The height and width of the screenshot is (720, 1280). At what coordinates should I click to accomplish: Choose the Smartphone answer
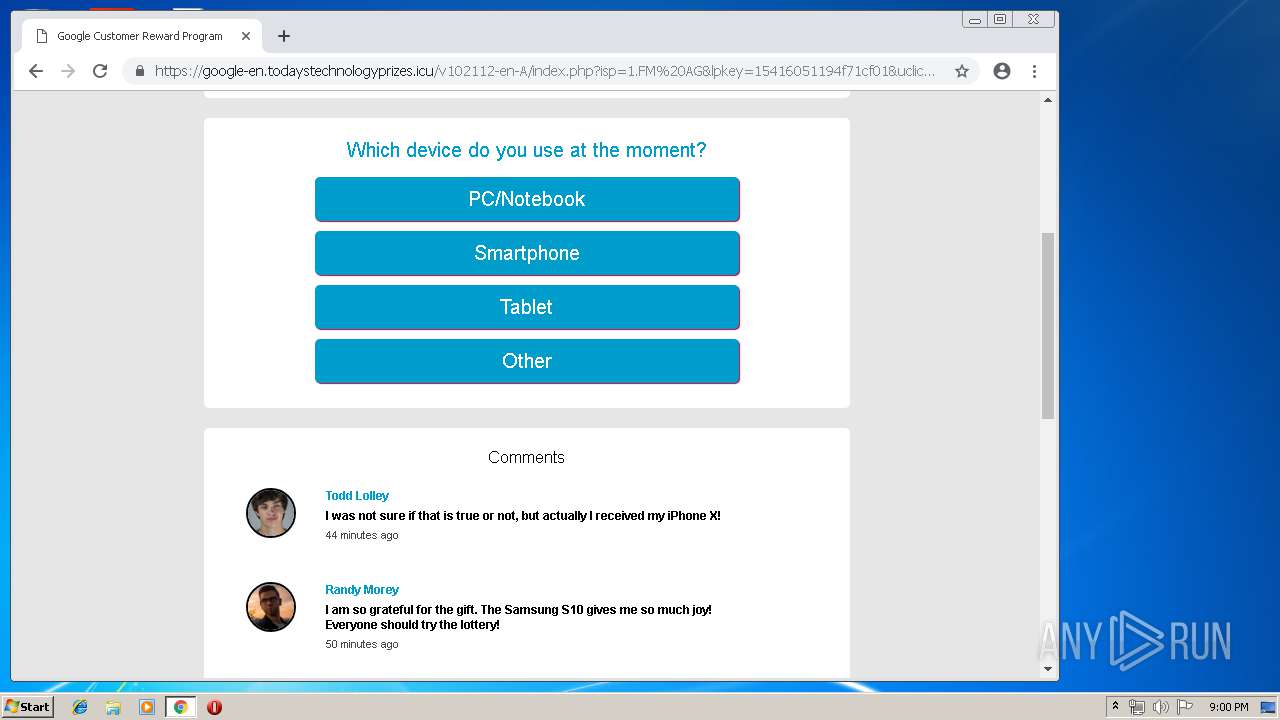(527, 253)
